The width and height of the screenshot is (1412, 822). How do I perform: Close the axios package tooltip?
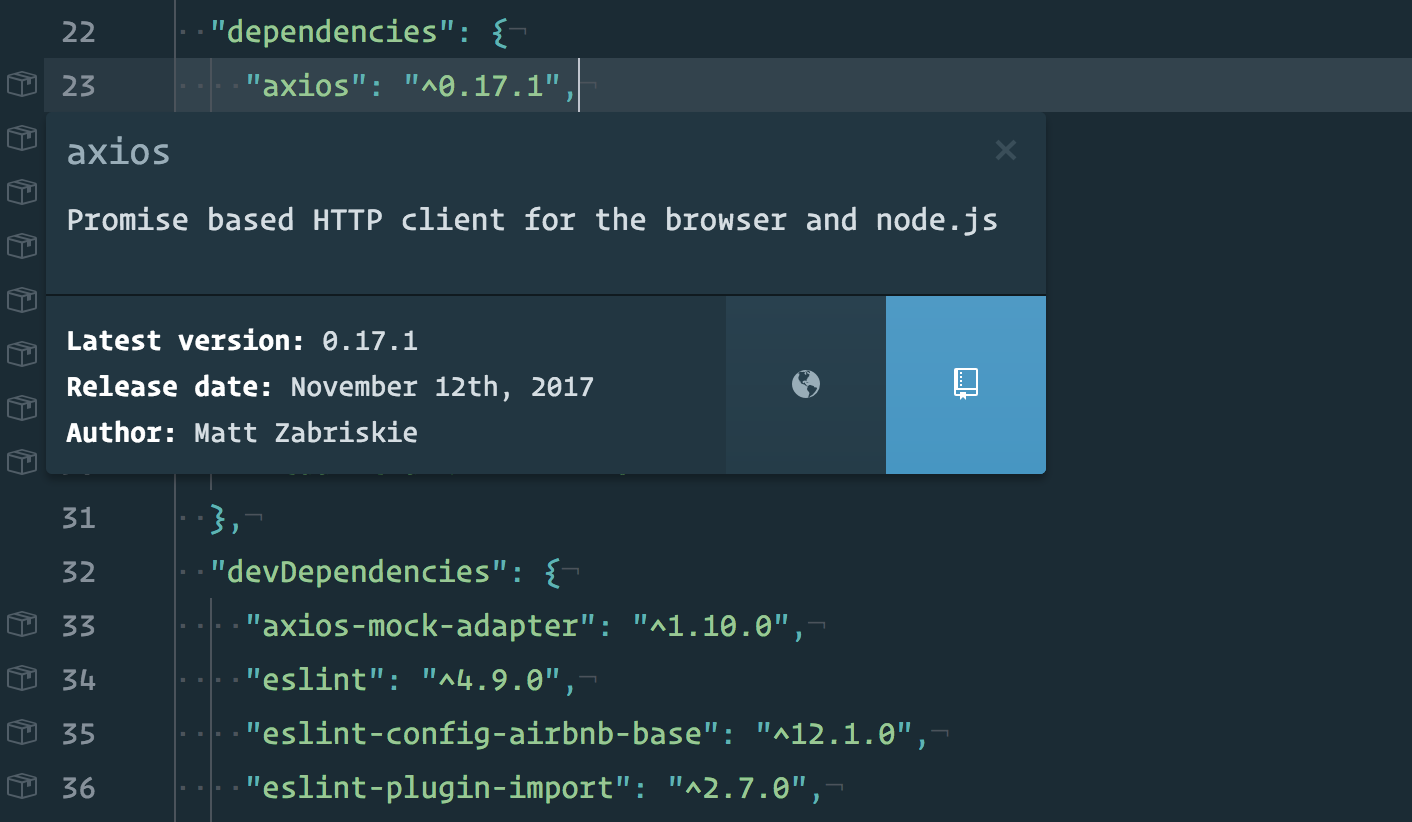[1005, 151]
